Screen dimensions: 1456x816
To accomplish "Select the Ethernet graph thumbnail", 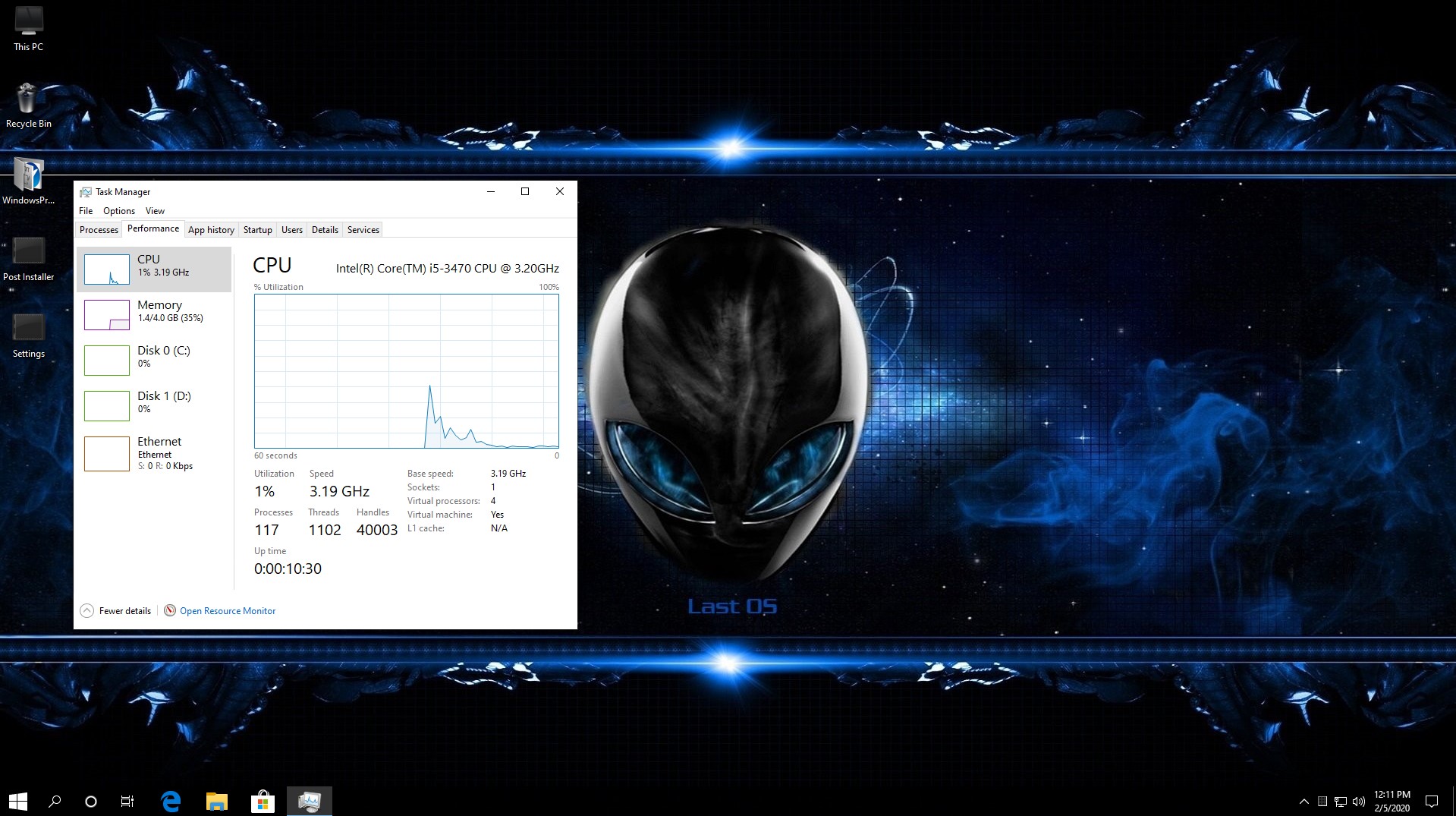I will click(x=107, y=454).
